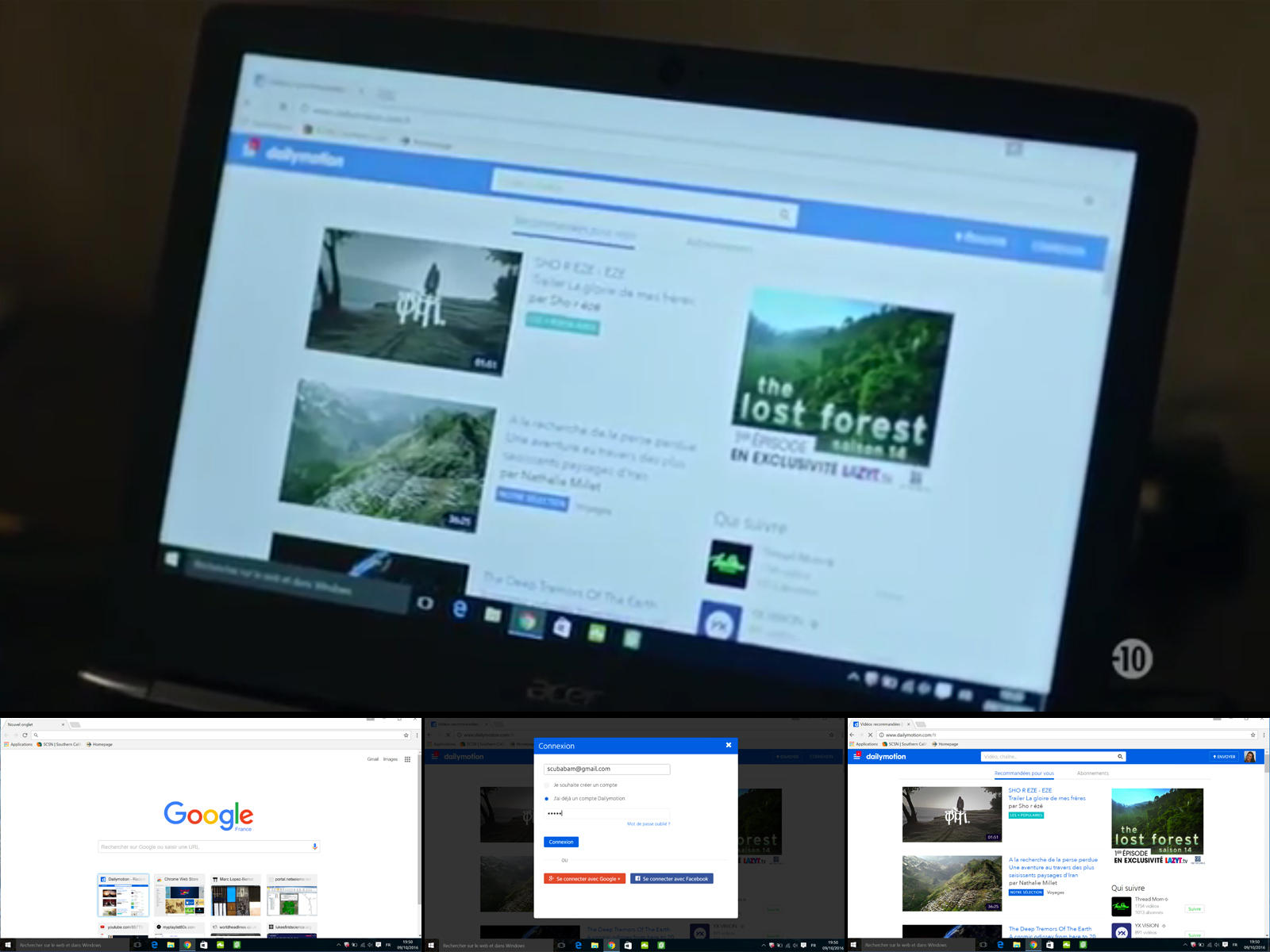Open the Images link on Google page

391,759
